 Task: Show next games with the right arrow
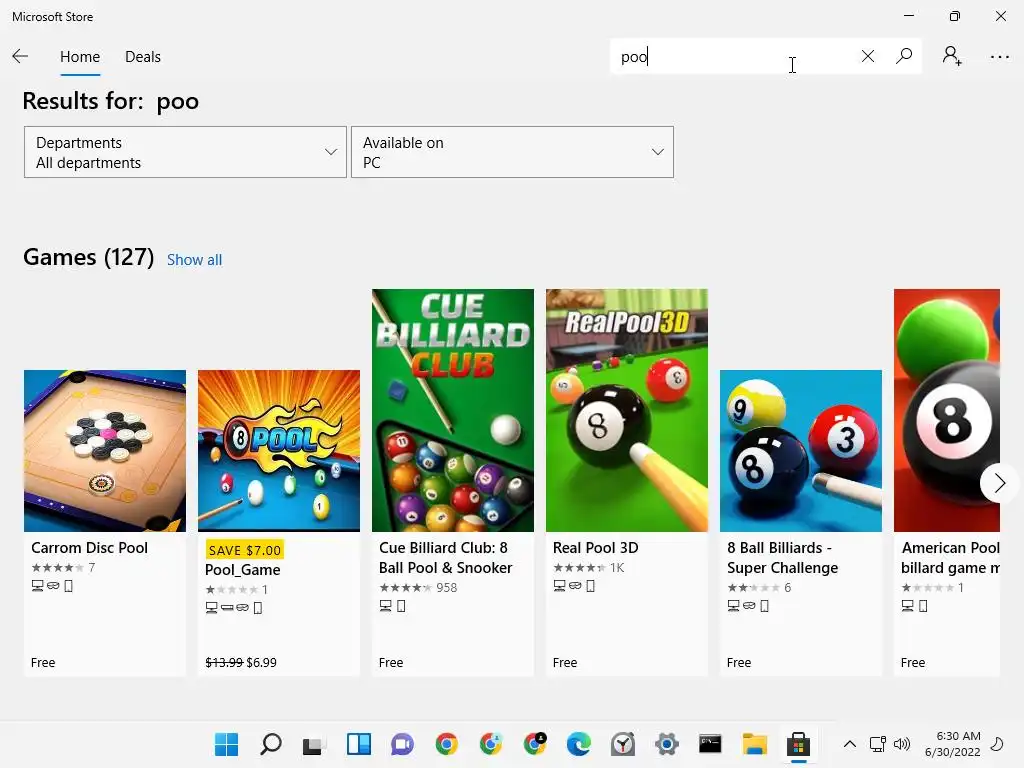(x=999, y=483)
